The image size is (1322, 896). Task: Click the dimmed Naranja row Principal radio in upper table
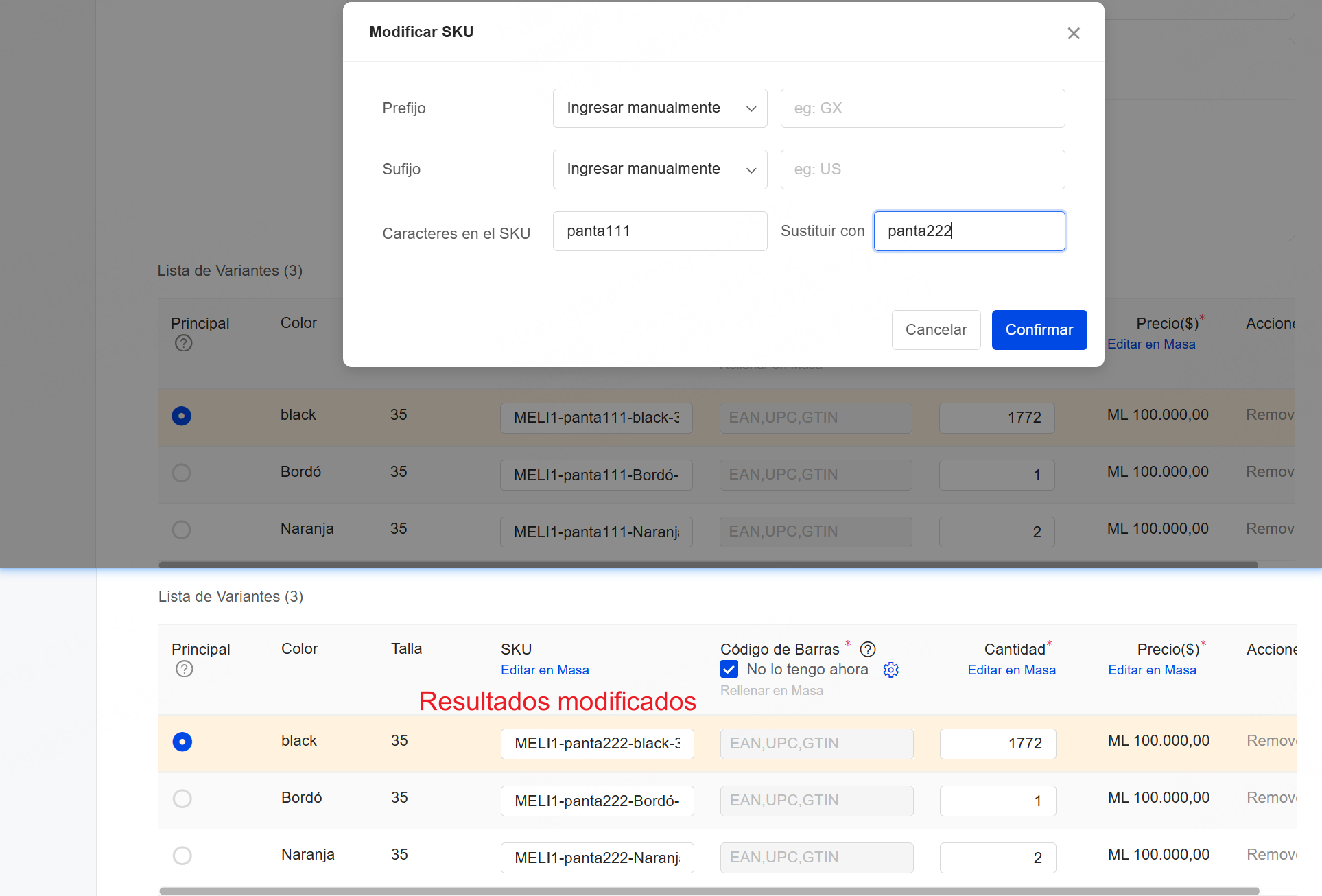181,530
